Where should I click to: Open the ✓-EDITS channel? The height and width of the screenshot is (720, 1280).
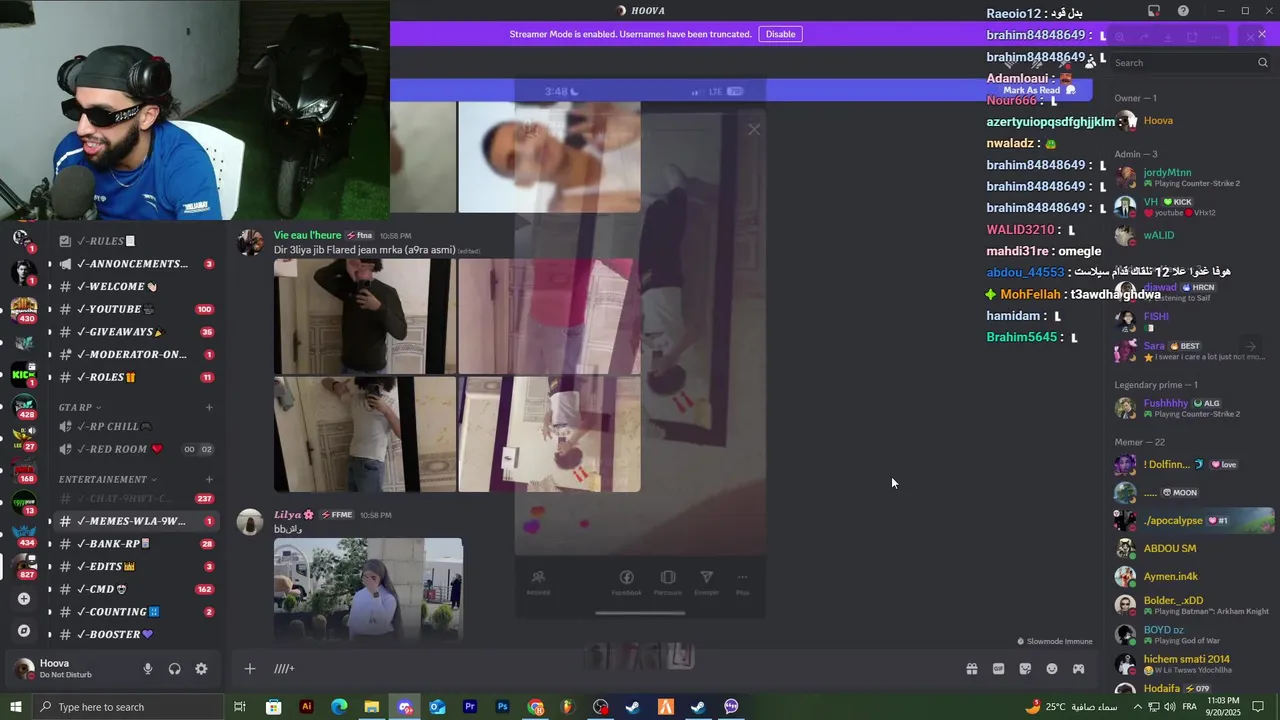tap(137, 567)
